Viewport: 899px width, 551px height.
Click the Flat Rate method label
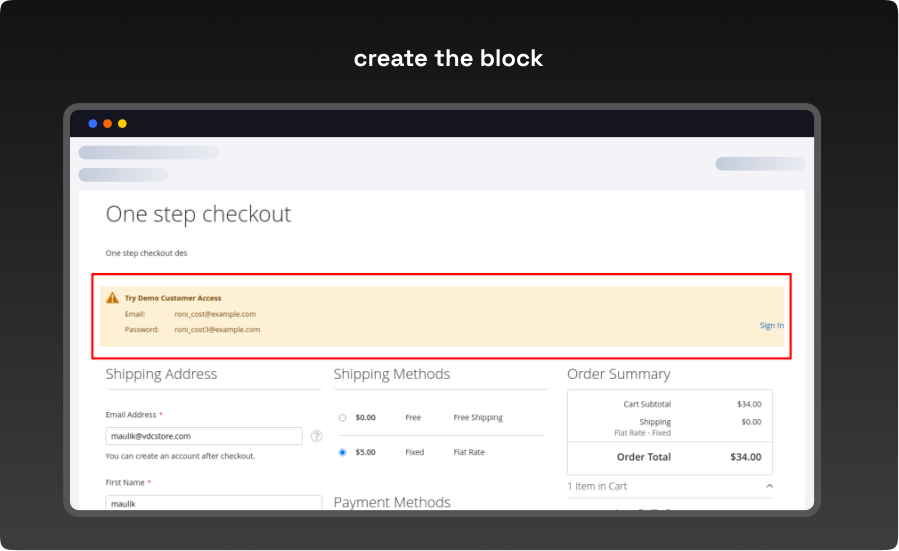tap(469, 452)
